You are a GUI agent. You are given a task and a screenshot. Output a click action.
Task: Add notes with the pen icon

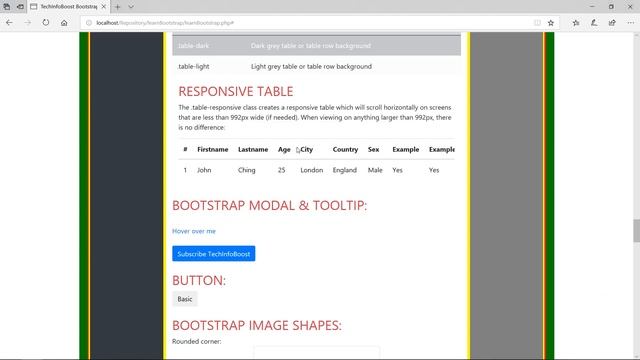point(594,23)
